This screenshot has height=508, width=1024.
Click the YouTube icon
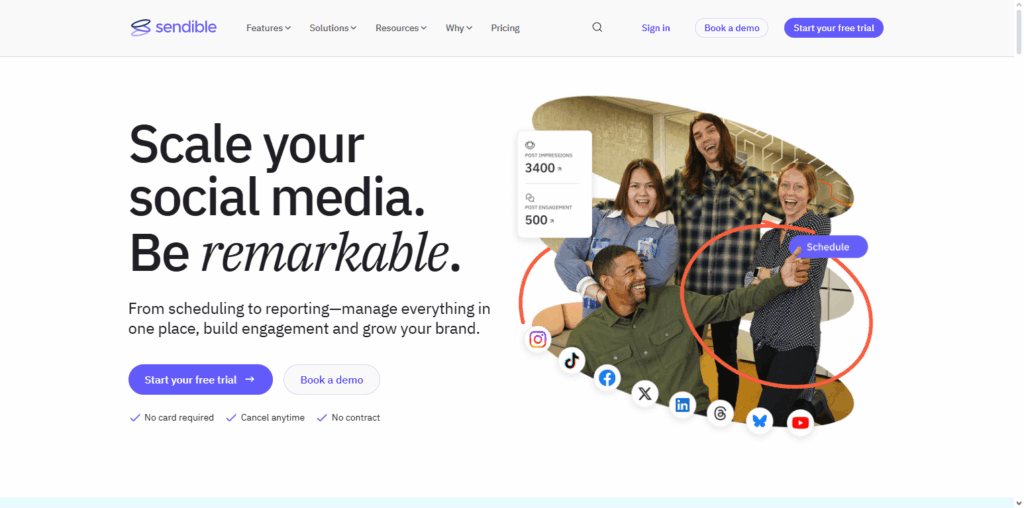click(800, 423)
